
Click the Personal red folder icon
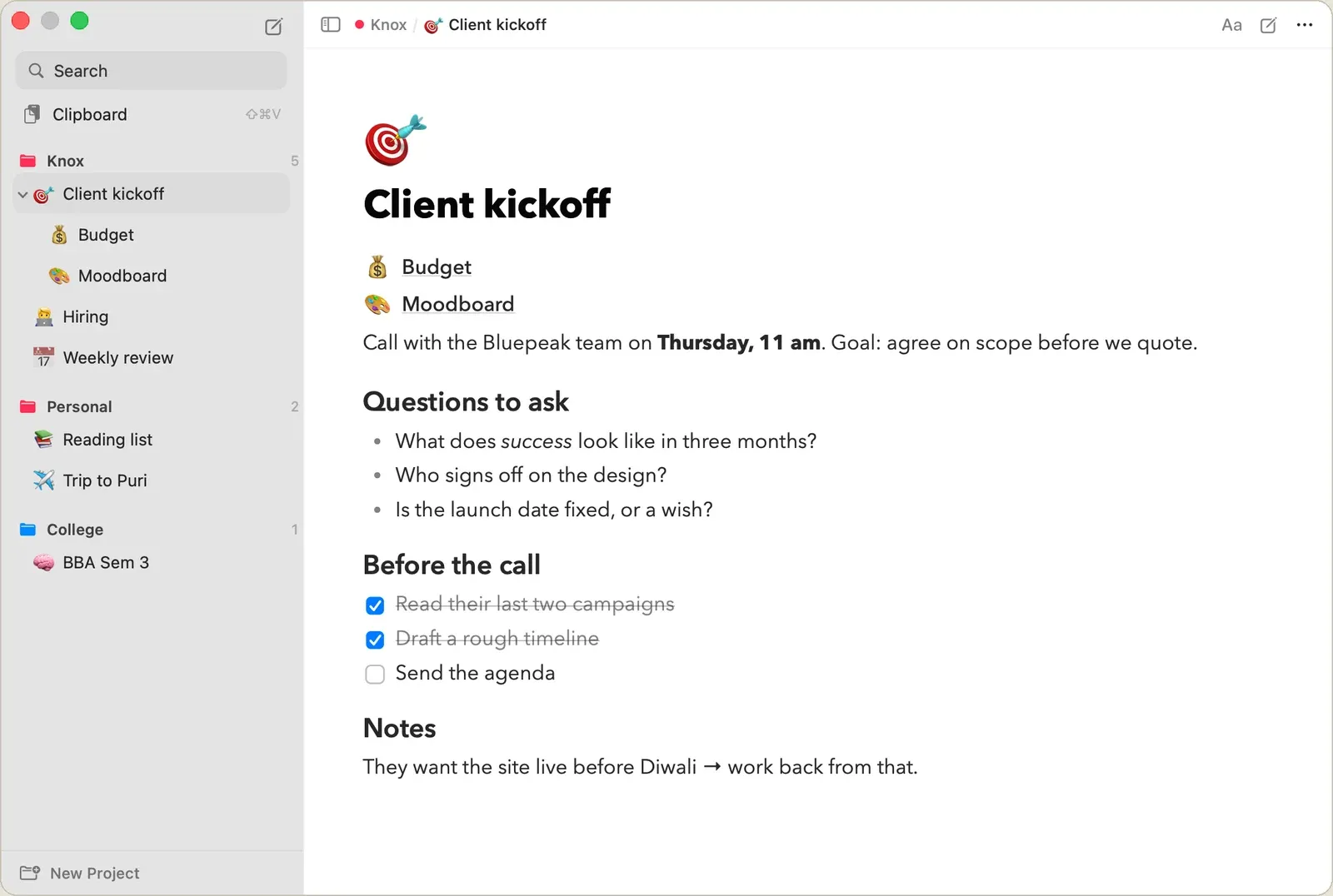pyautogui.click(x=27, y=406)
